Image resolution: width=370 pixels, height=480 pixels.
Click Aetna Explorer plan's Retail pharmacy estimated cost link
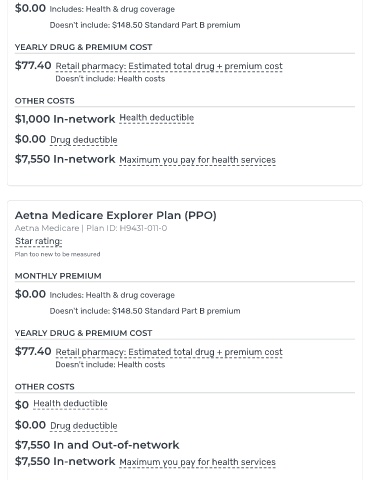click(x=169, y=352)
